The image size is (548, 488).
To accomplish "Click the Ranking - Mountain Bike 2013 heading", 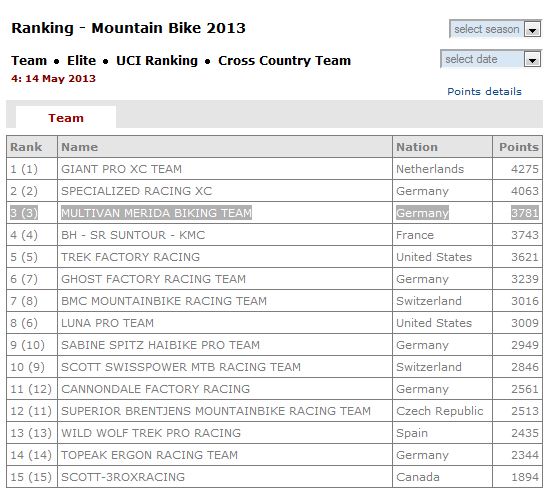I will click(128, 28).
